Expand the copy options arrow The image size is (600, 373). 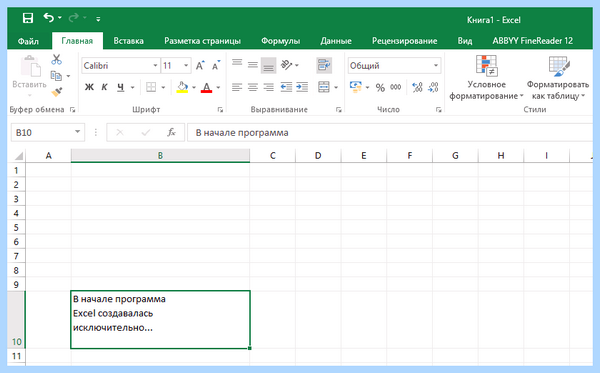[68, 76]
